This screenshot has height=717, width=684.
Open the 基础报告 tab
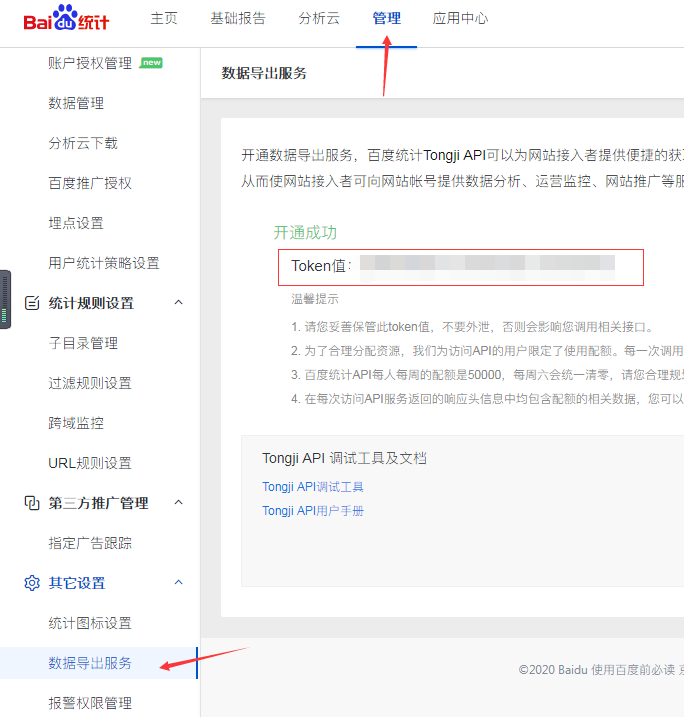238,18
